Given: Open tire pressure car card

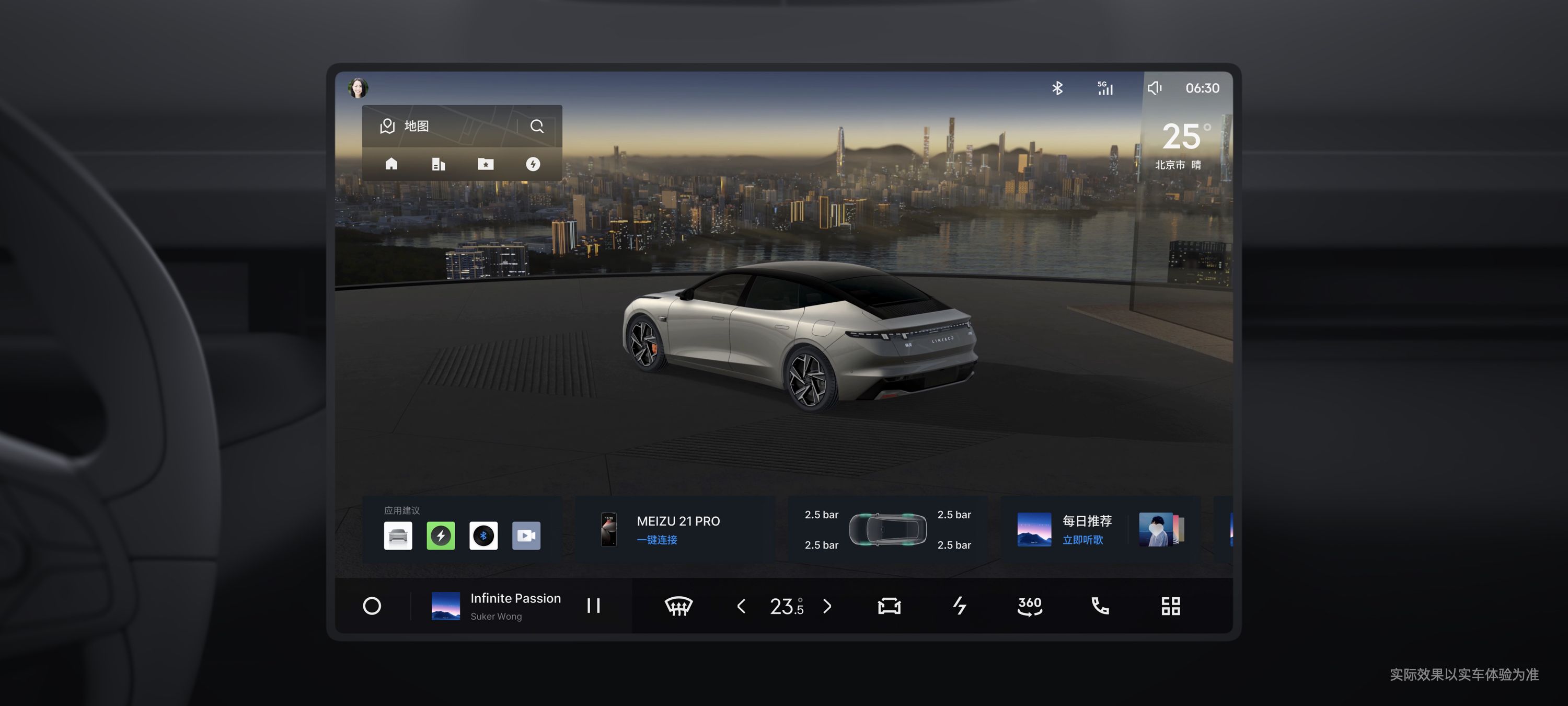Looking at the screenshot, I should pos(887,529).
